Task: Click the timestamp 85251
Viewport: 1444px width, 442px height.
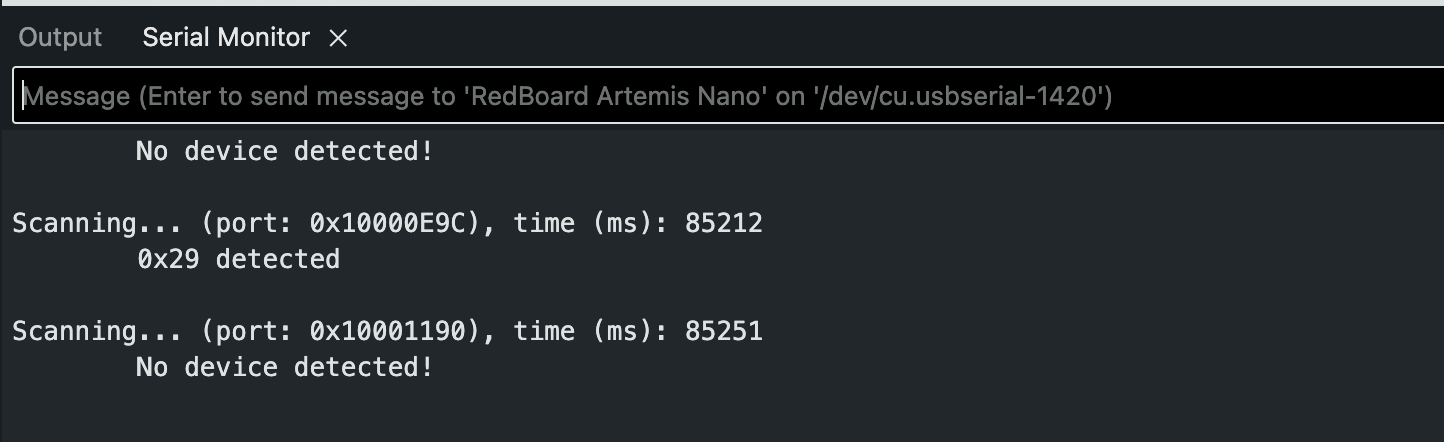Action: [x=723, y=331]
